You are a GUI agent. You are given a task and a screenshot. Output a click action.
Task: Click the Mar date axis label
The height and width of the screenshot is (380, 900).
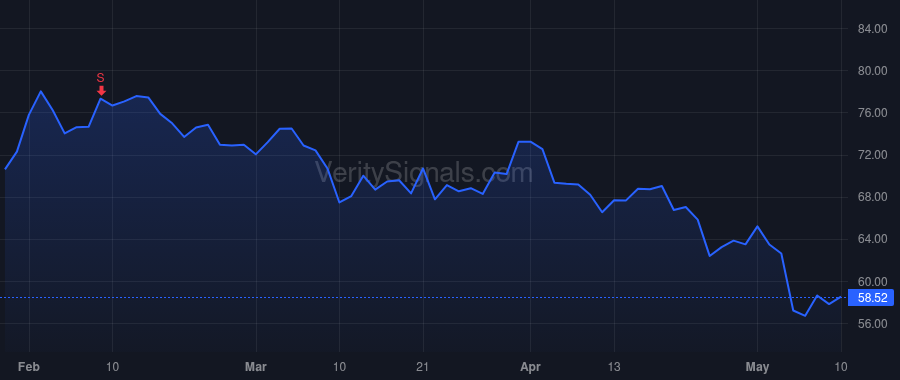point(255,366)
